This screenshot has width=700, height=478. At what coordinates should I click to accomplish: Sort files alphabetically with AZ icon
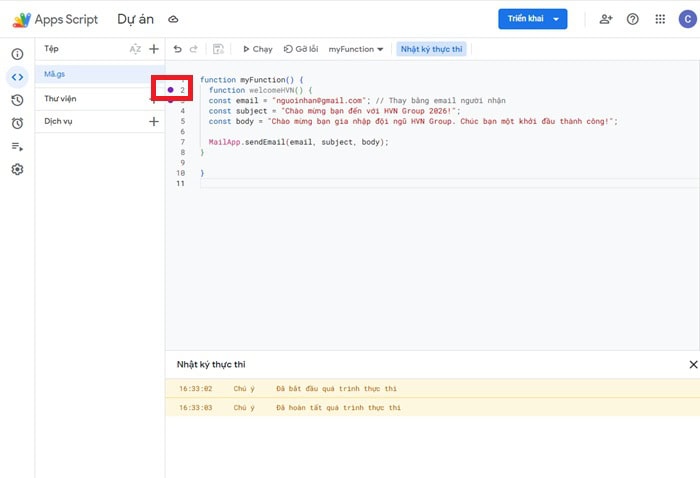pos(135,48)
